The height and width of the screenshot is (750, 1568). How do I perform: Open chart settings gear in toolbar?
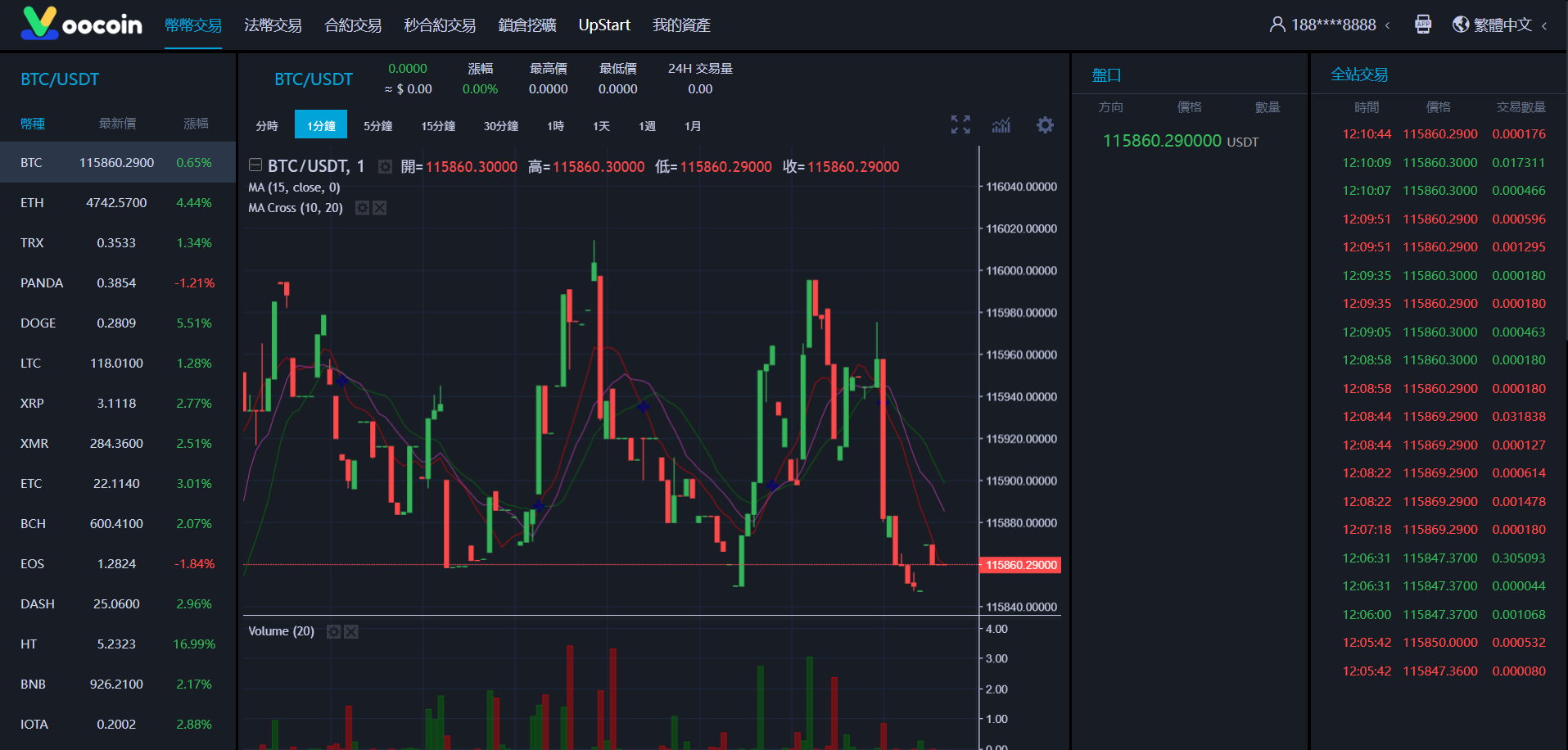(1045, 124)
